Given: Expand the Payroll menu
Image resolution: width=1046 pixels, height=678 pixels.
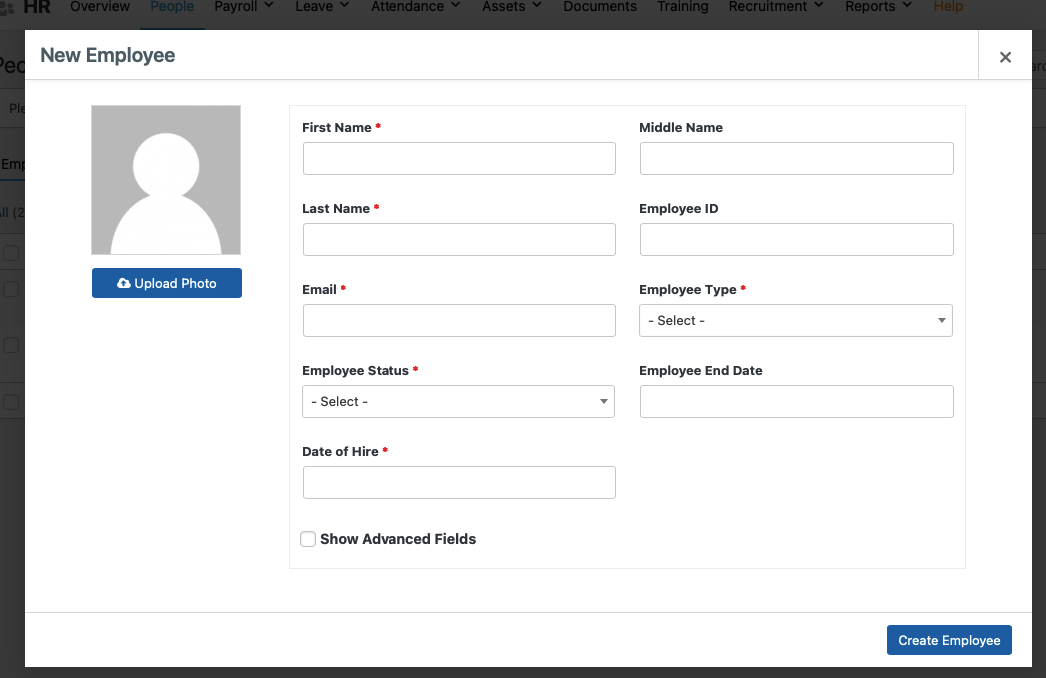Looking at the screenshot, I should click(x=244, y=7).
